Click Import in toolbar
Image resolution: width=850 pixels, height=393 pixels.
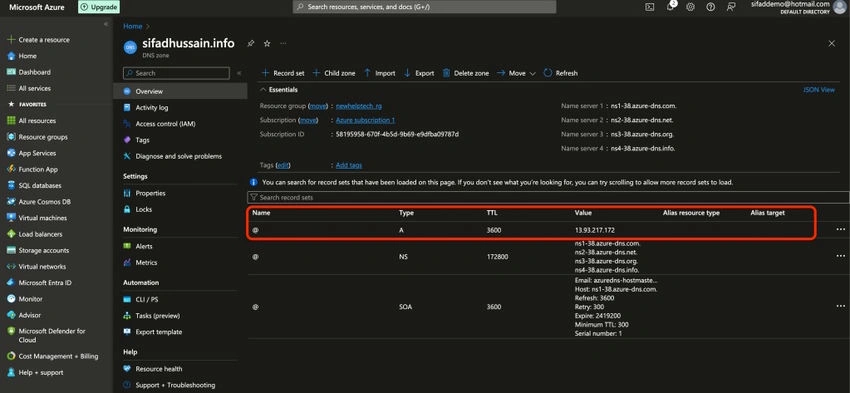pyautogui.click(x=379, y=73)
